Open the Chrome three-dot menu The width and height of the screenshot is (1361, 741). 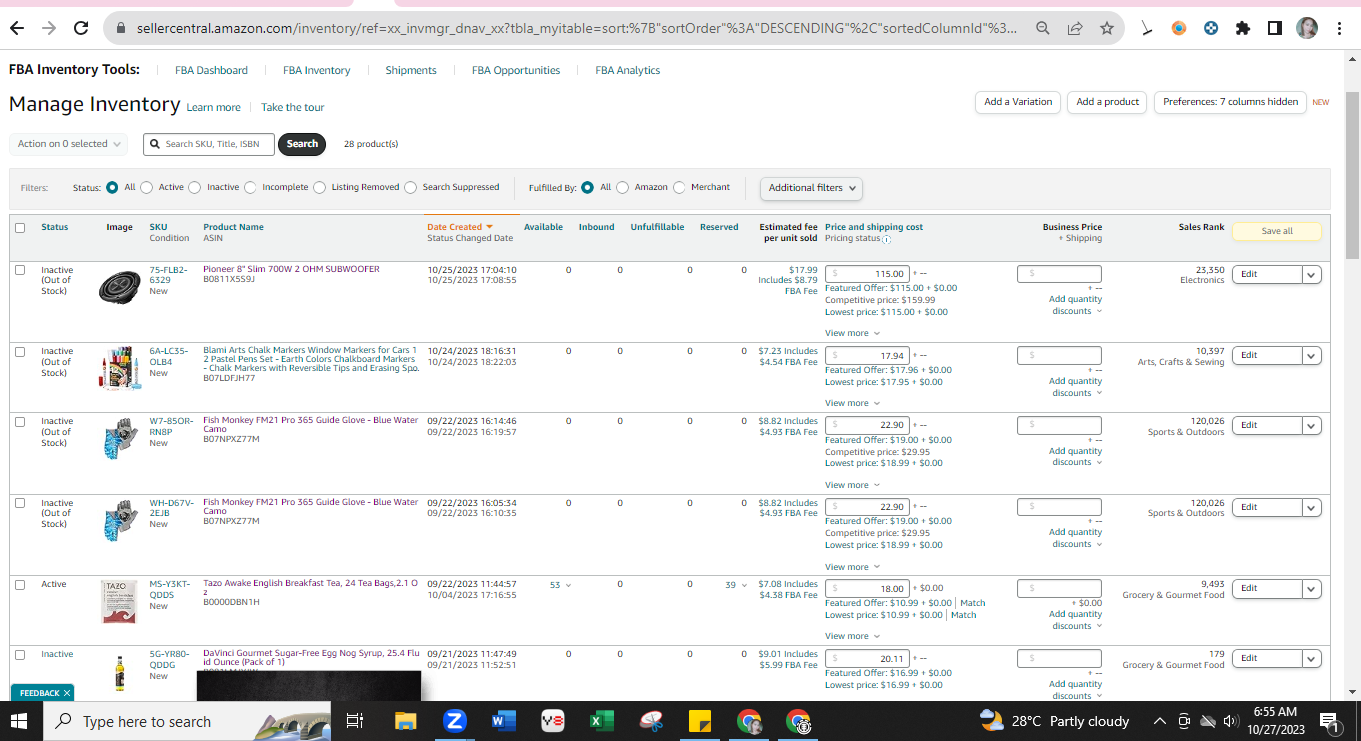click(x=1340, y=29)
